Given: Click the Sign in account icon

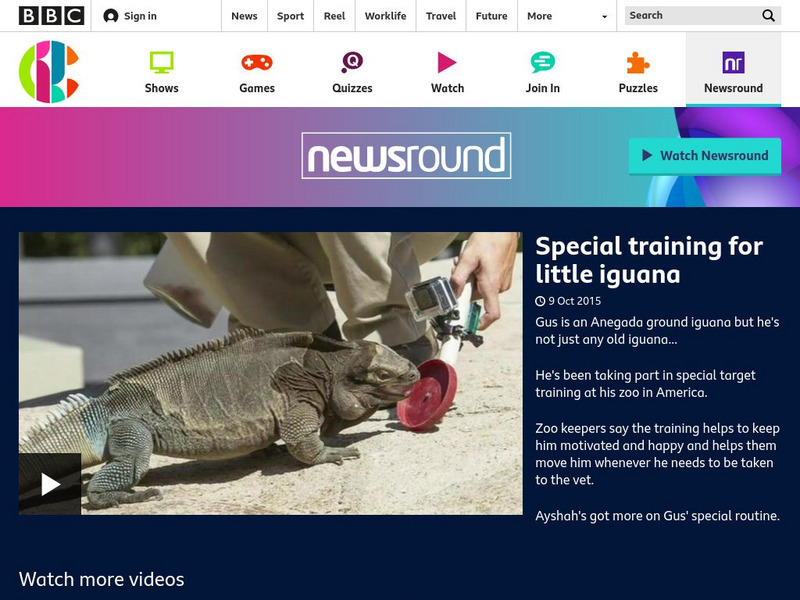Looking at the screenshot, I should coord(111,16).
